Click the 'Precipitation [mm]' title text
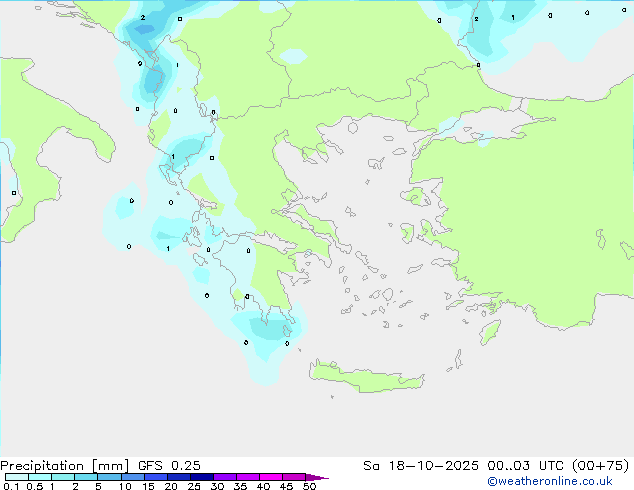 65,466
